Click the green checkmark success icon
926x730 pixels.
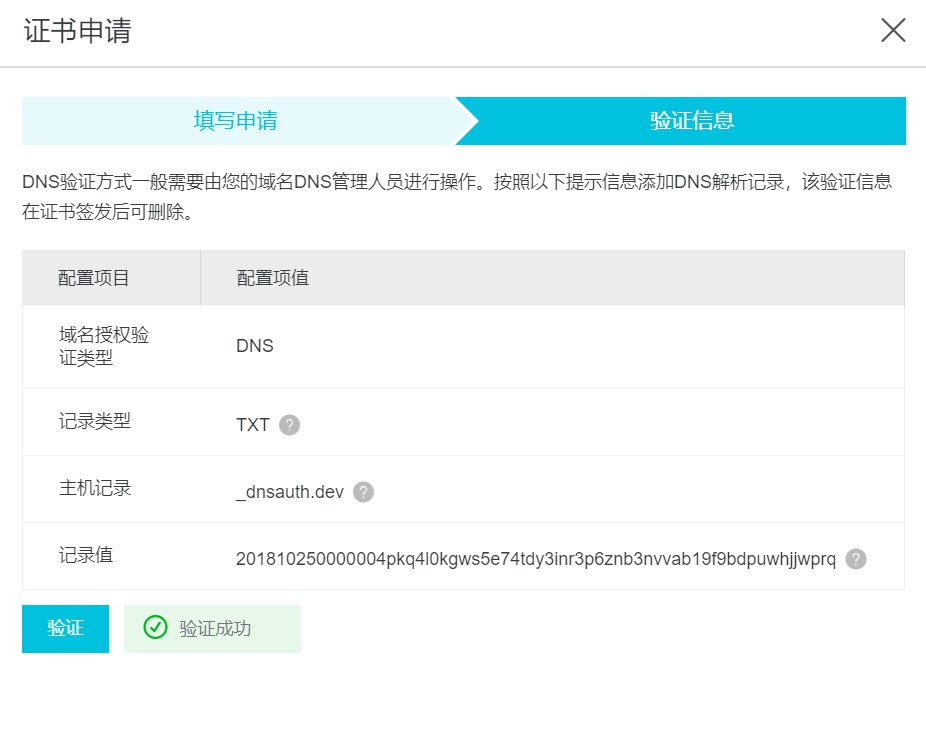155,628
